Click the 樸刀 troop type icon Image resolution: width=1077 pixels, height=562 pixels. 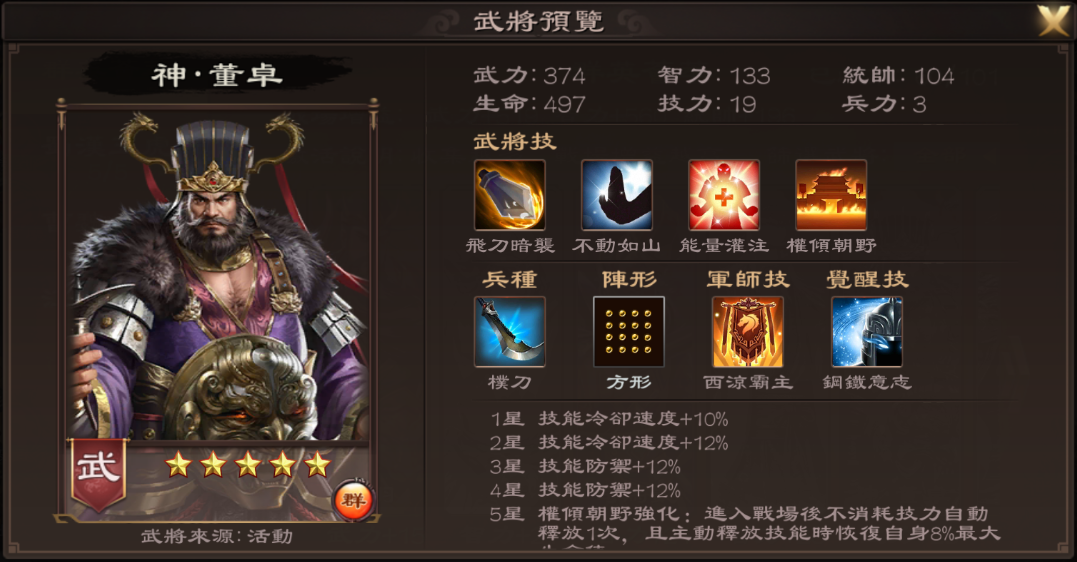coord(510,332)
